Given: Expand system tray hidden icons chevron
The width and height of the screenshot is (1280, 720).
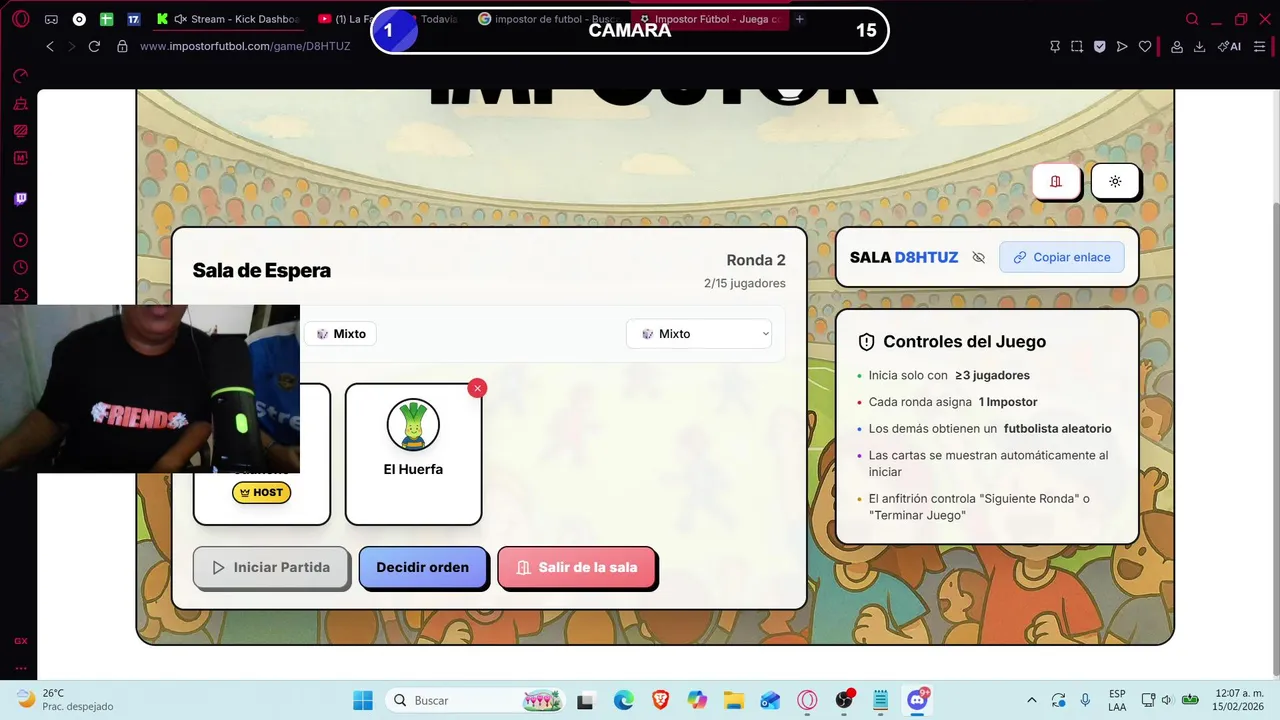Looking at the screenshot, I should point(1032,700).
